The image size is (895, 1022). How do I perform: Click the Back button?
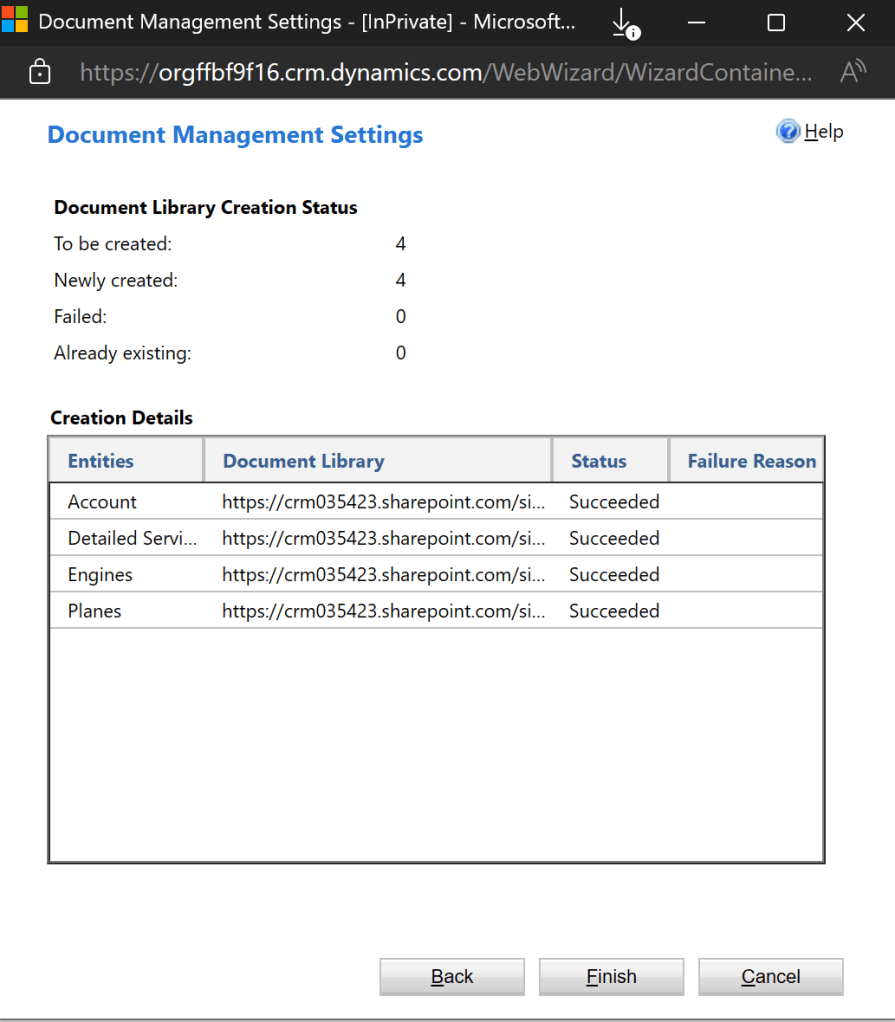[452, 977]
